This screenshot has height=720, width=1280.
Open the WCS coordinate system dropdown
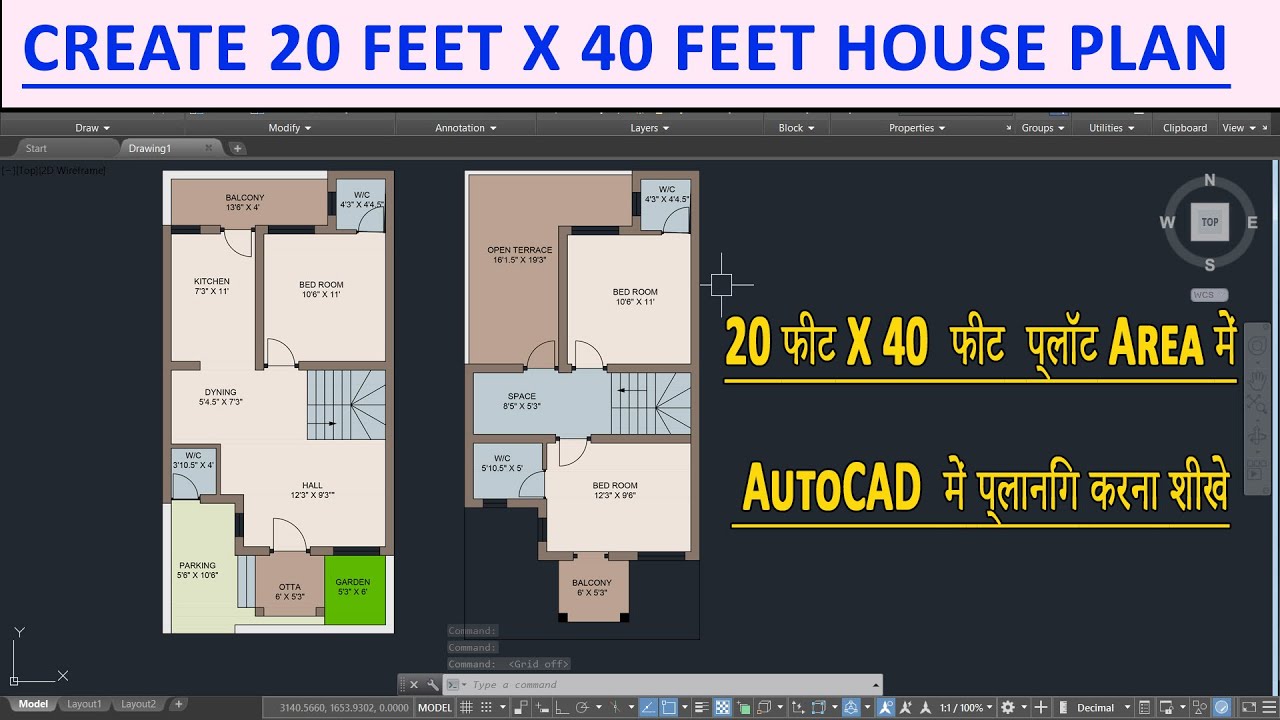click(1209, 295)
